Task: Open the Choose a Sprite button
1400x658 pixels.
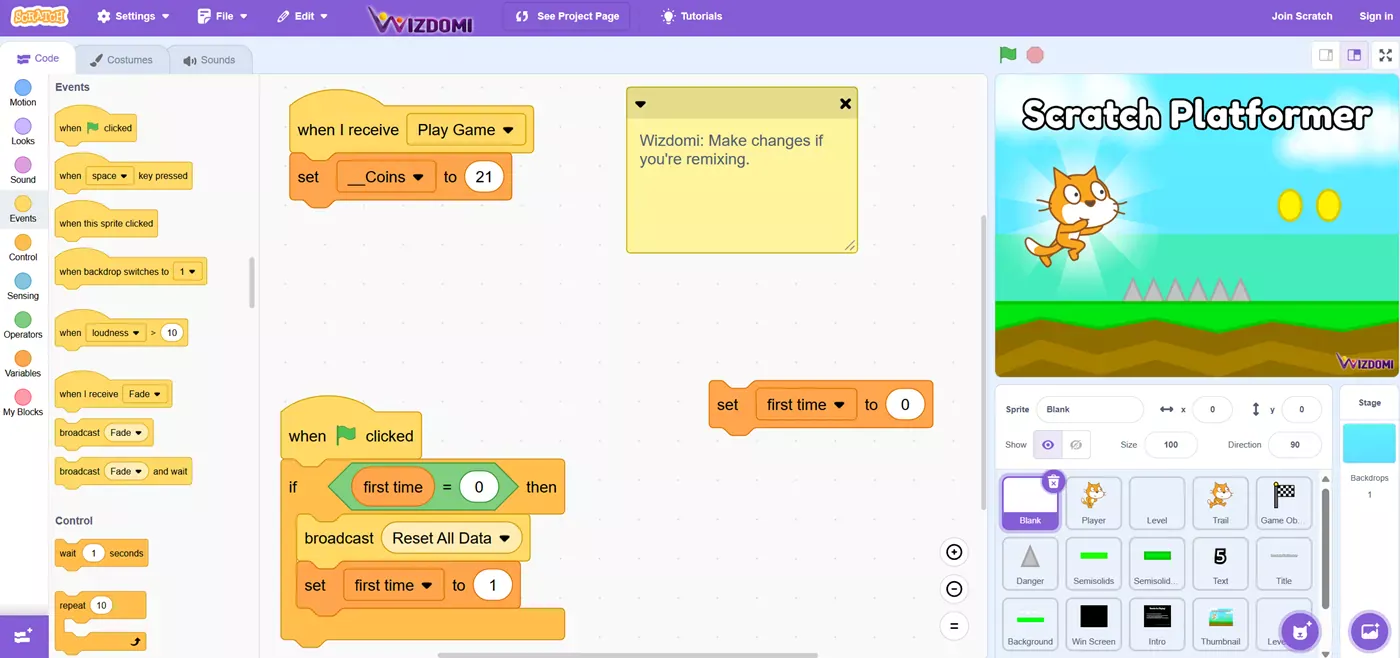Action: coord(1301,631)
